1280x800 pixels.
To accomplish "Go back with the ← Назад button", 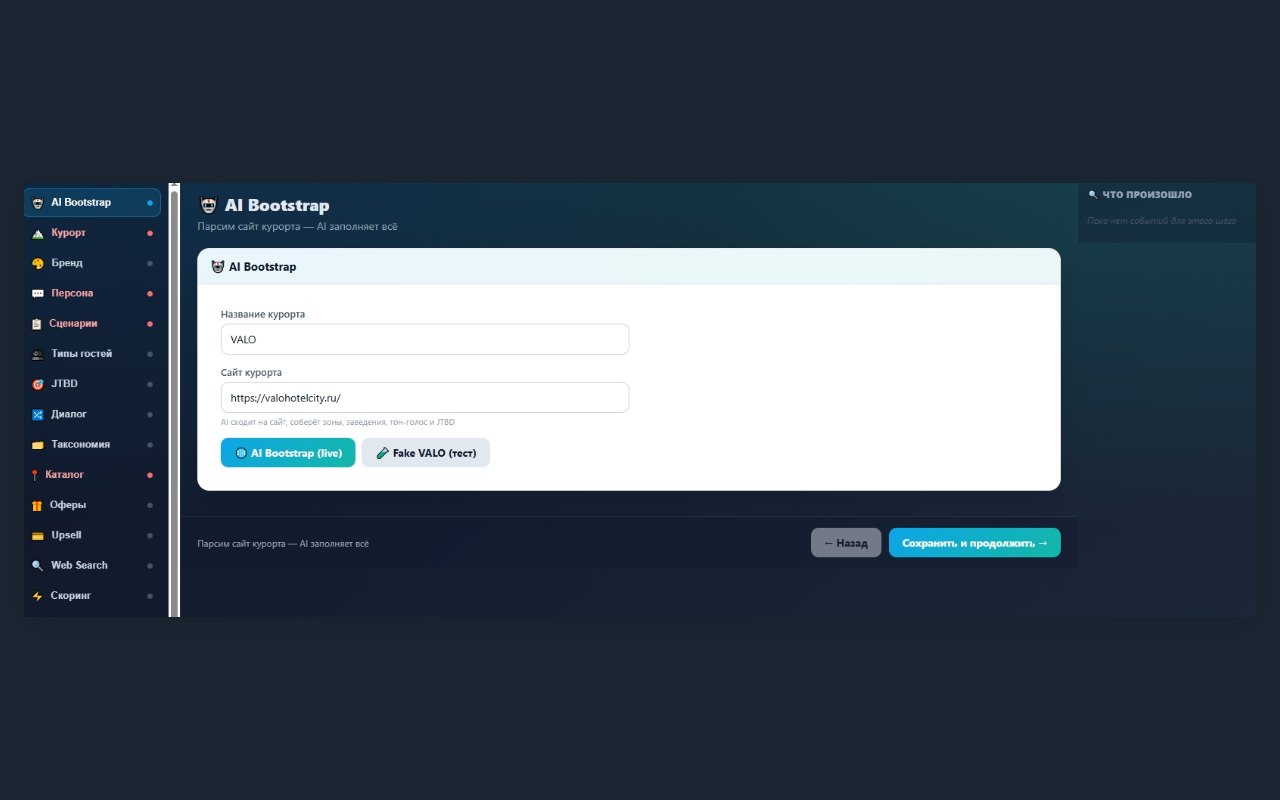I will [846, 543].
